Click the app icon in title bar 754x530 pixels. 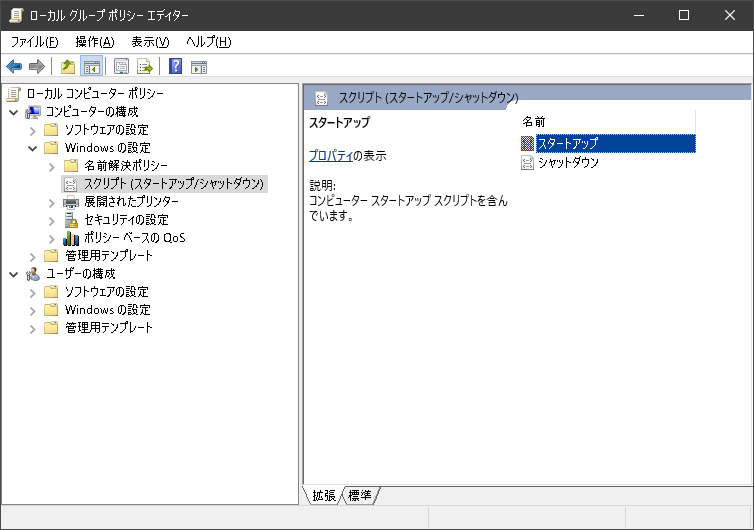[x=16, y=15]
